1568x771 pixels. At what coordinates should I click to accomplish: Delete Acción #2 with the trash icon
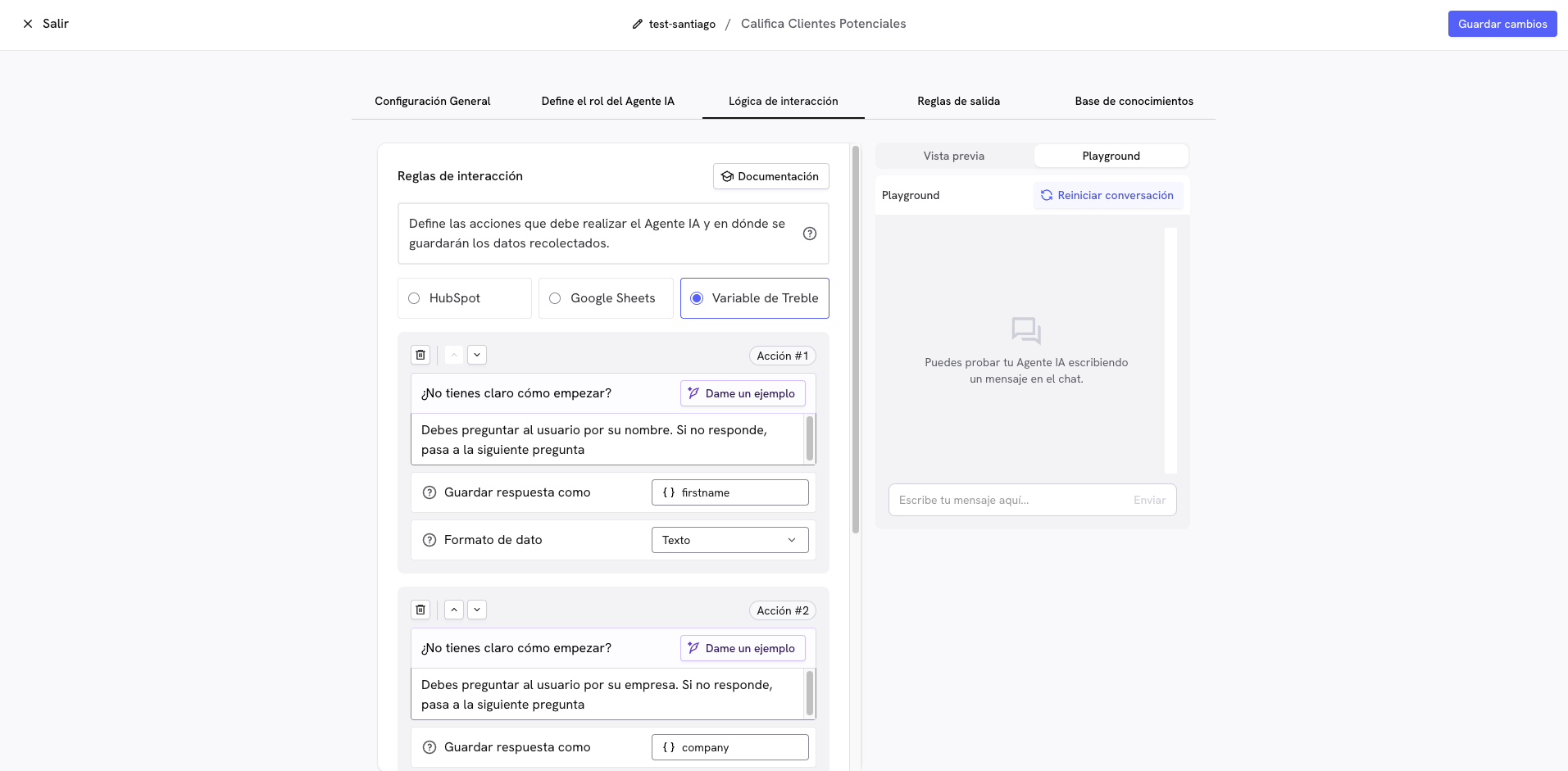point(420,610)
